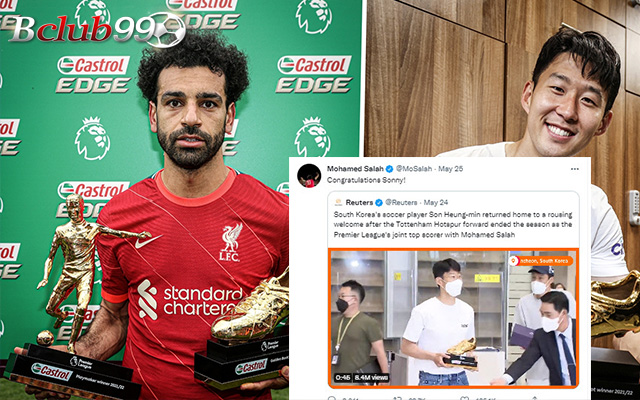Click the 0:46 video duration badge

pyautogui.click(x=342, y=378)
